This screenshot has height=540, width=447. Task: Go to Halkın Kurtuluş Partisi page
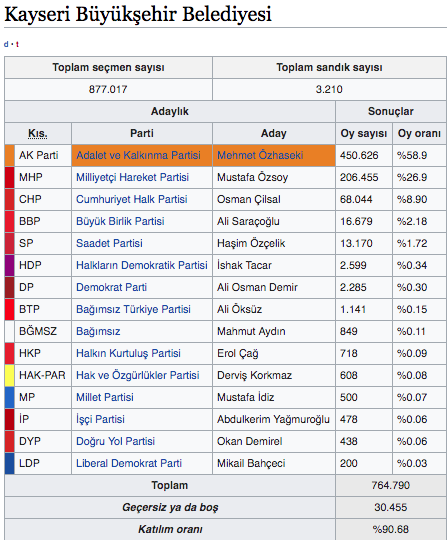(128, 353)
